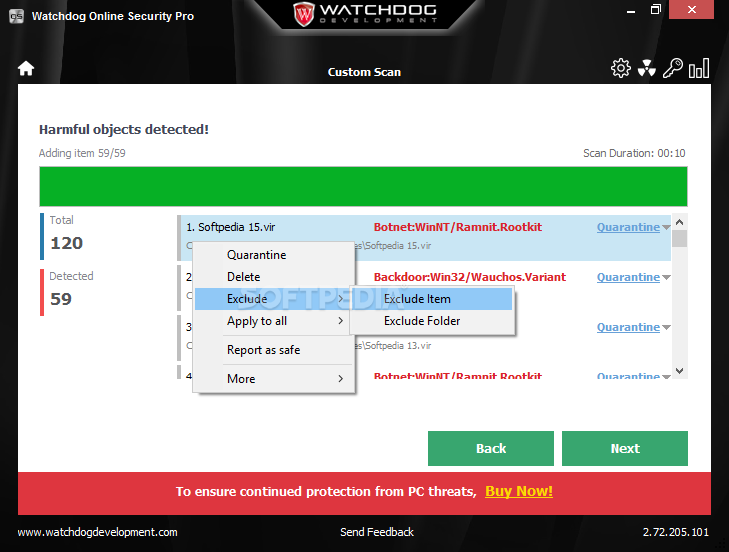Open license key icon
The image size is (729, 552).
tap(673, 68)
